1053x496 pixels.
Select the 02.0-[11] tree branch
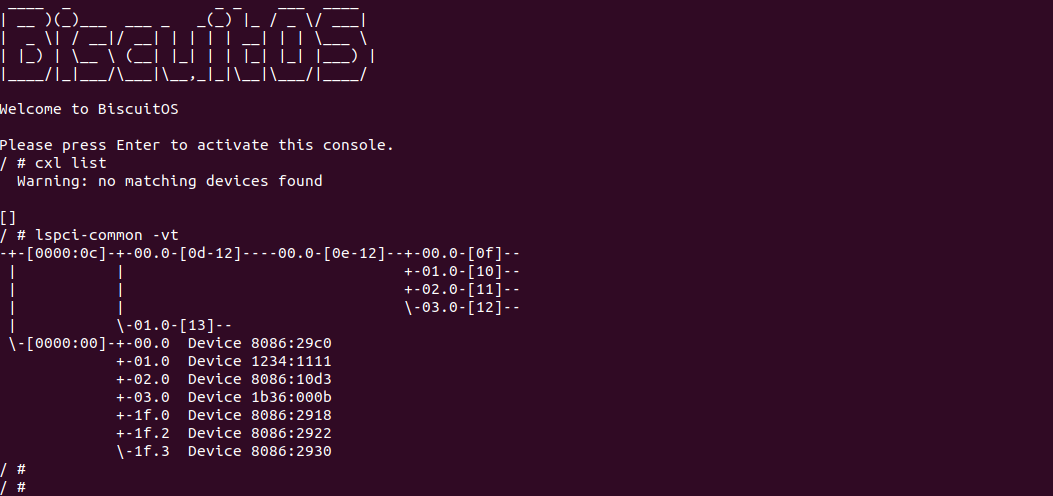[x=462, y=289]
